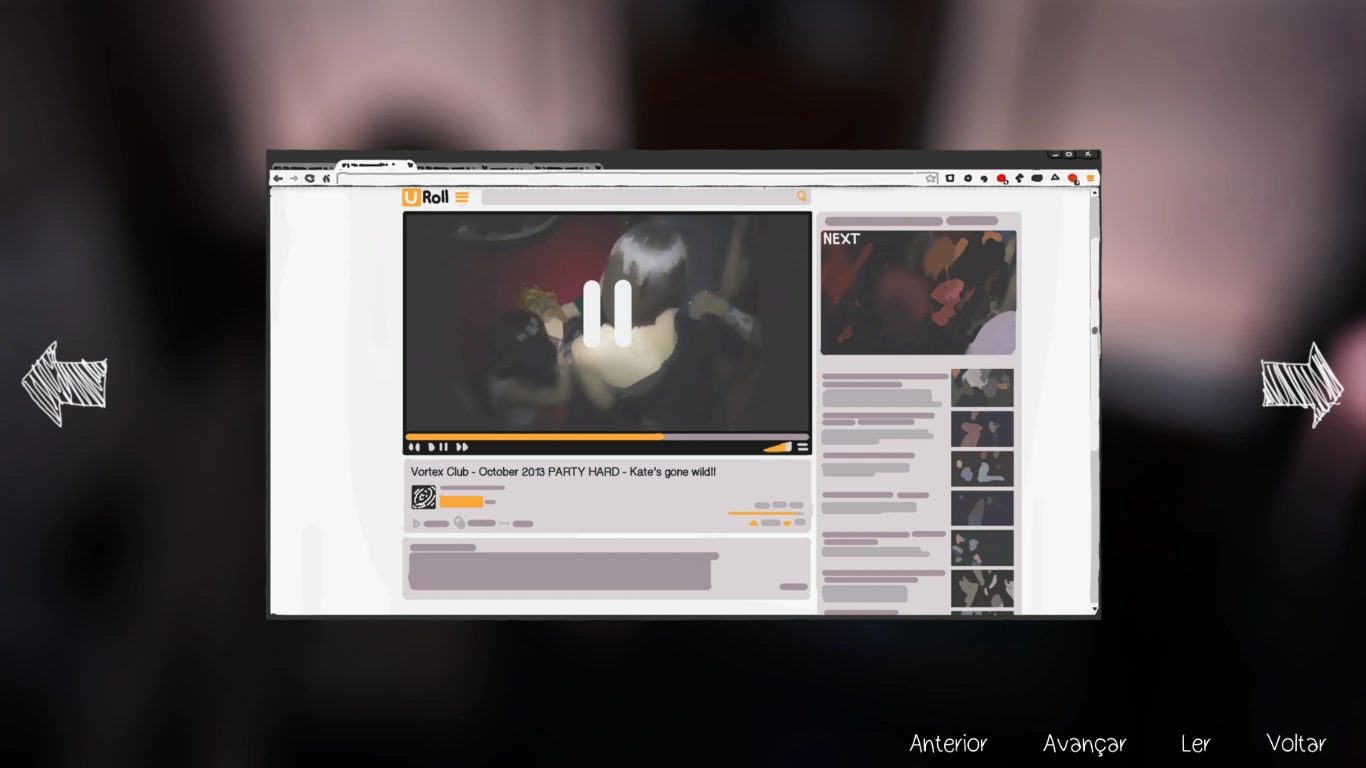Open the three-dots more options
This screenshot has width=1366, height=768.
[504, 523]
